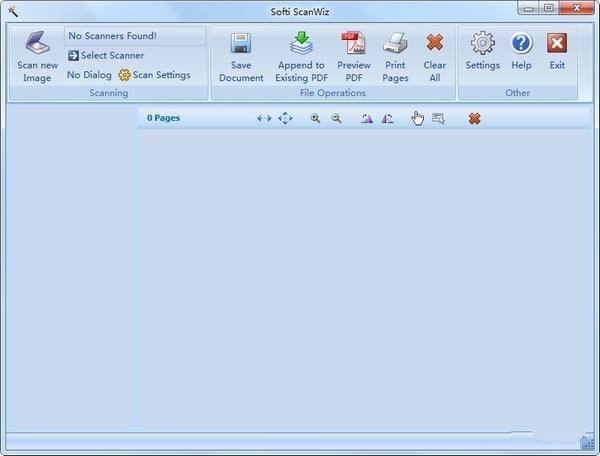Open Settings gear in Other group

pos(483,43)
